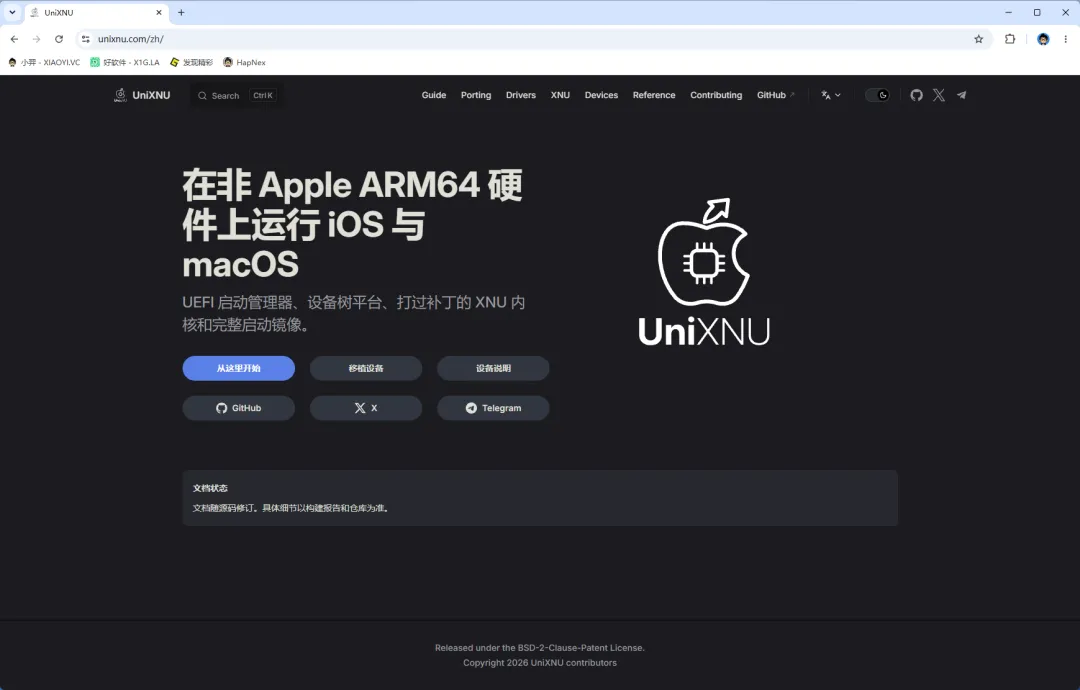Open GitHub external link in nav

776,95
